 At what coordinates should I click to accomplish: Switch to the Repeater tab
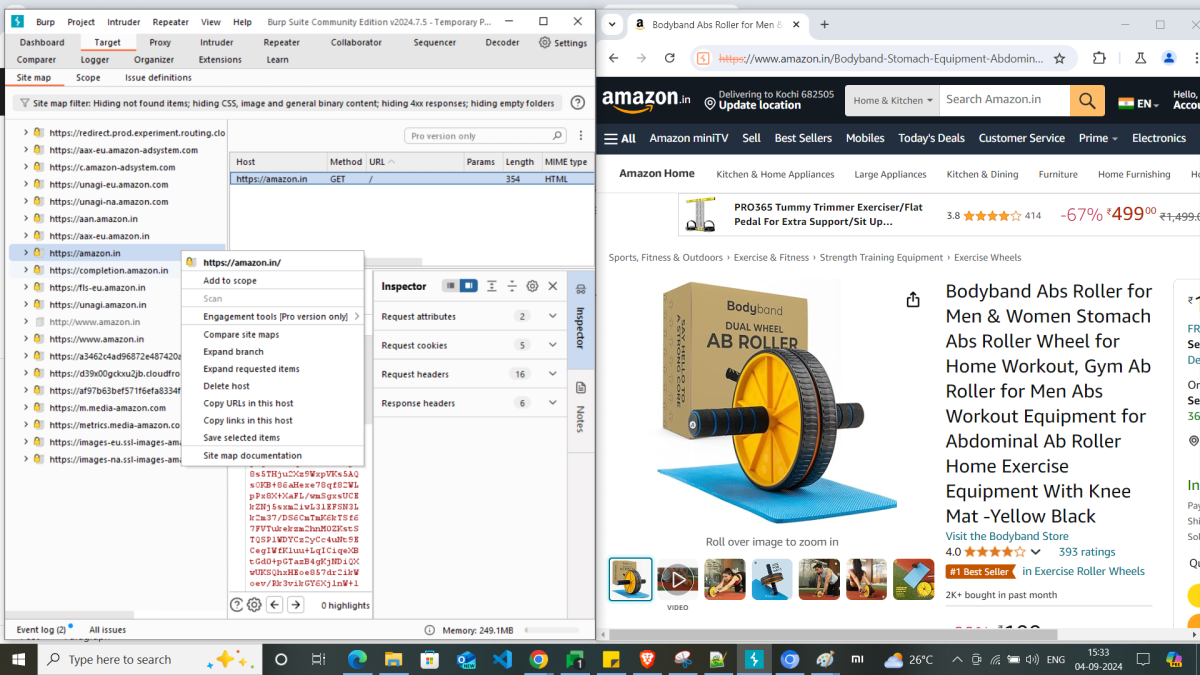point(282,43)
